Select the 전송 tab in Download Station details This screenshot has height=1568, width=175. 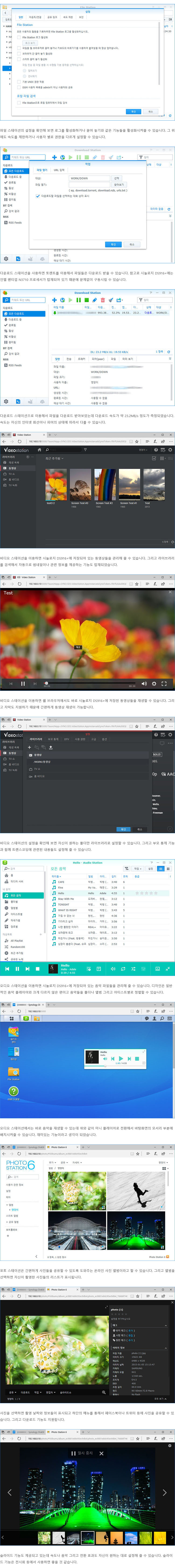pos(69,359)
